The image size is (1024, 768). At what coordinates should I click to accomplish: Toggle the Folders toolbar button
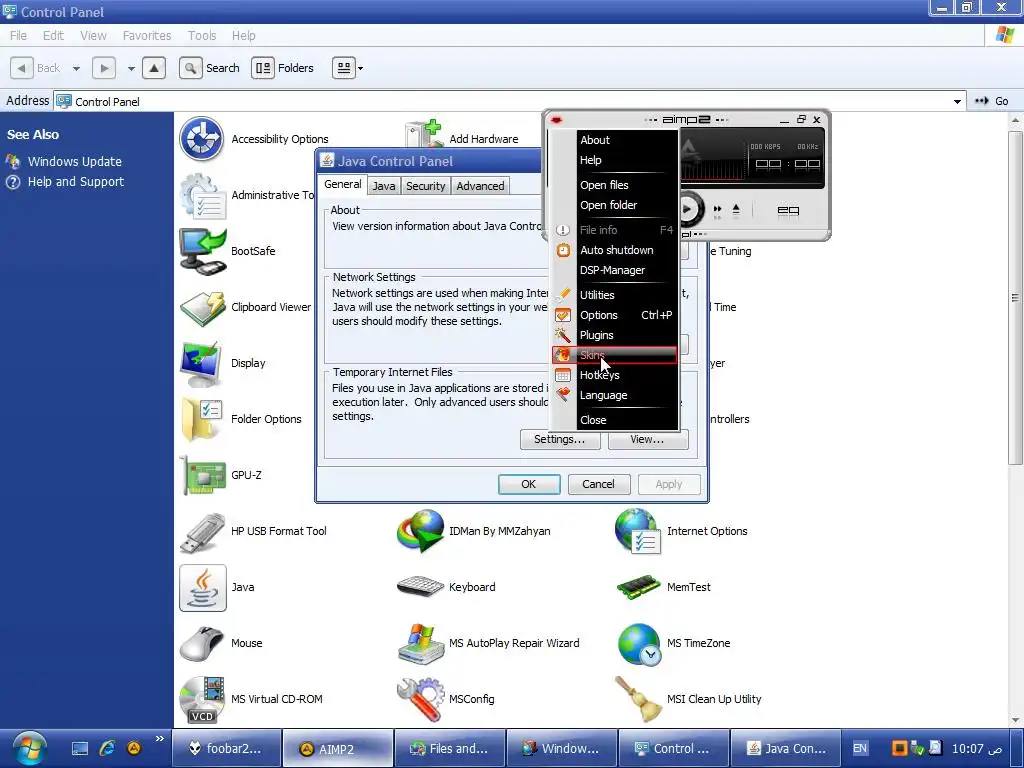pos(283,68)
